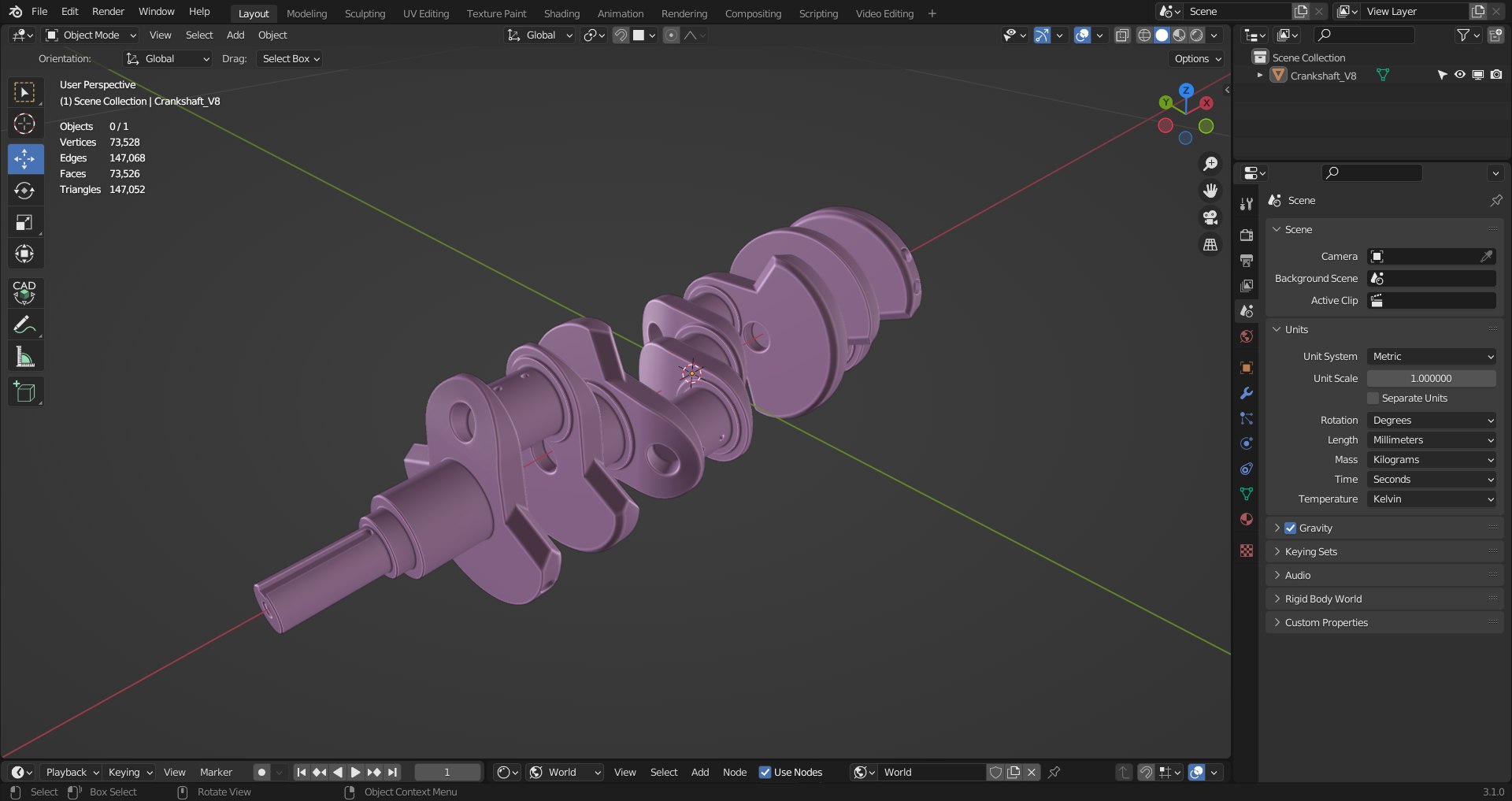The image size is (1512, 801).
Task: Open the Output properties tab
Action: coord(1246,260)
